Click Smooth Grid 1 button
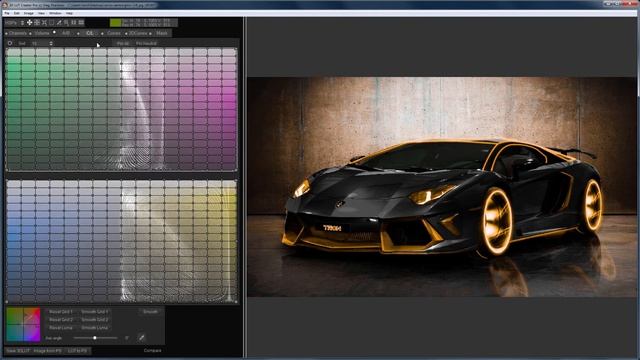The image size is (640, 360). click(x=94, y=311)
